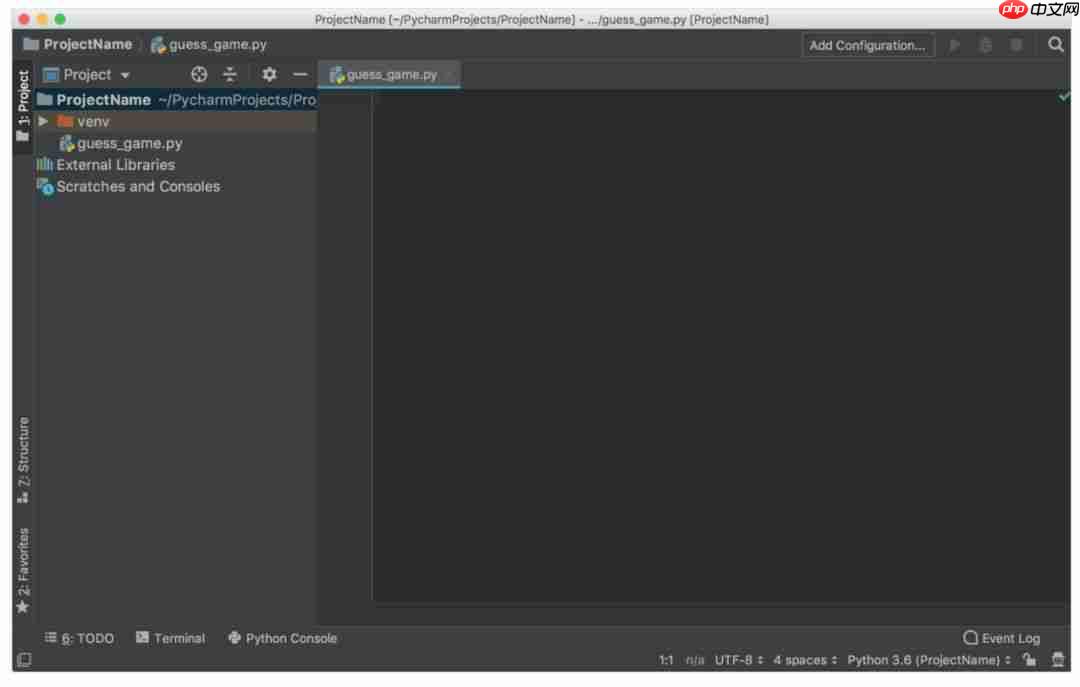The width and height of the screenshot is (1080, 687).
Task: Toggle the write-lock icon in the status bar
Action: point(1030,660)
